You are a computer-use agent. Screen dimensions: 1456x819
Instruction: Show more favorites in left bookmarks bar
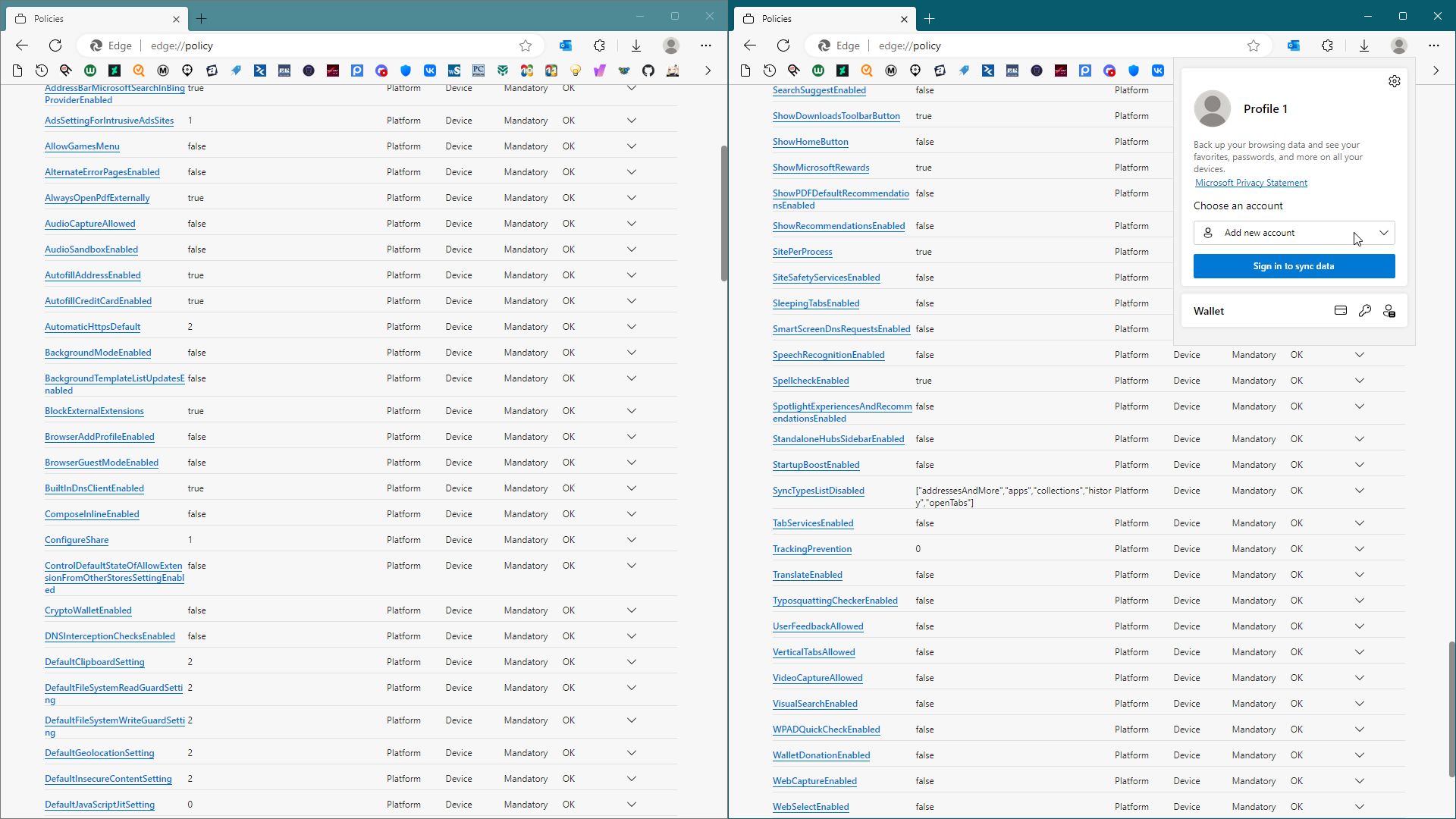click(708, 71)
